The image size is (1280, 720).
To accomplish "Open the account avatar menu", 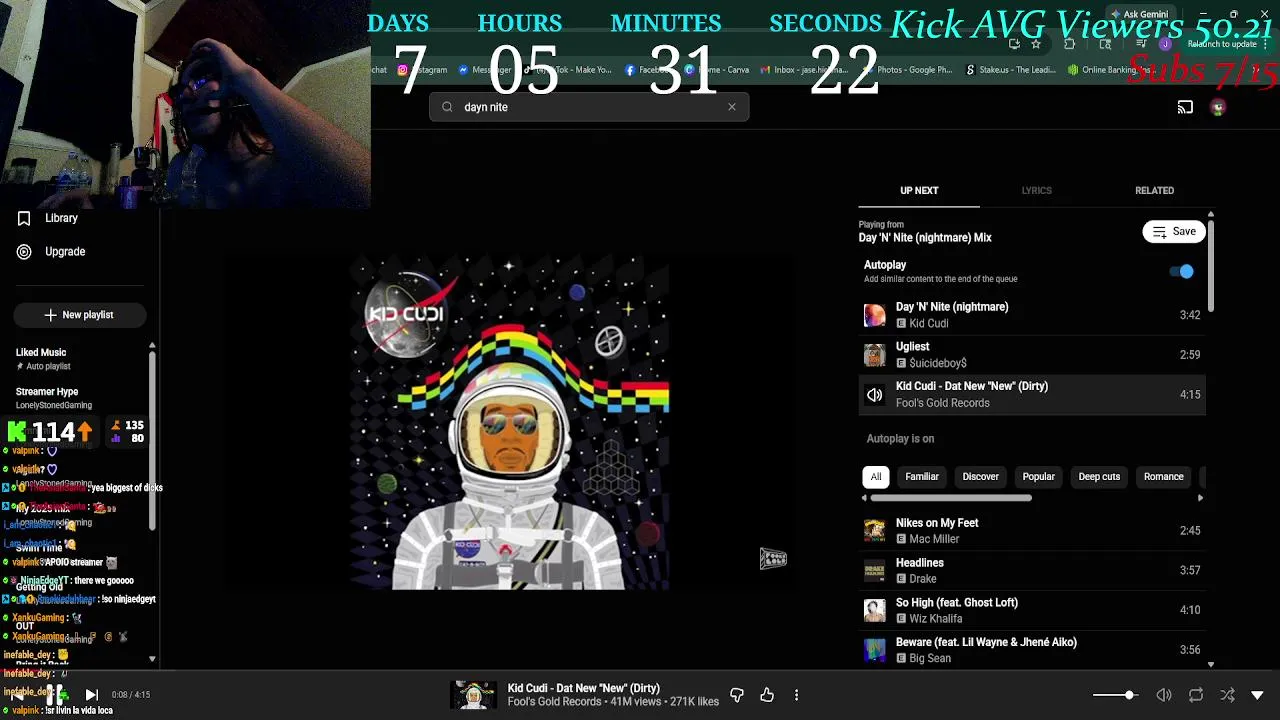I will (1218, 107).
